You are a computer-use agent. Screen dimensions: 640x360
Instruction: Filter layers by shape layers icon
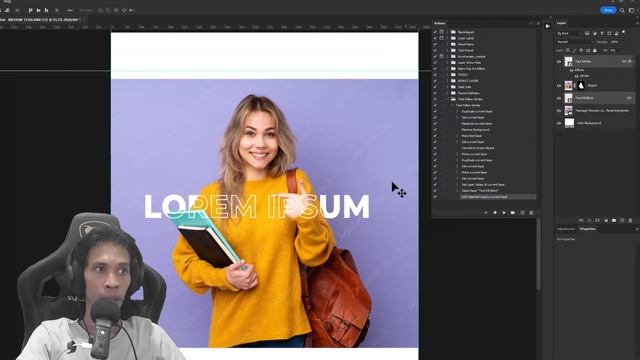609,33
